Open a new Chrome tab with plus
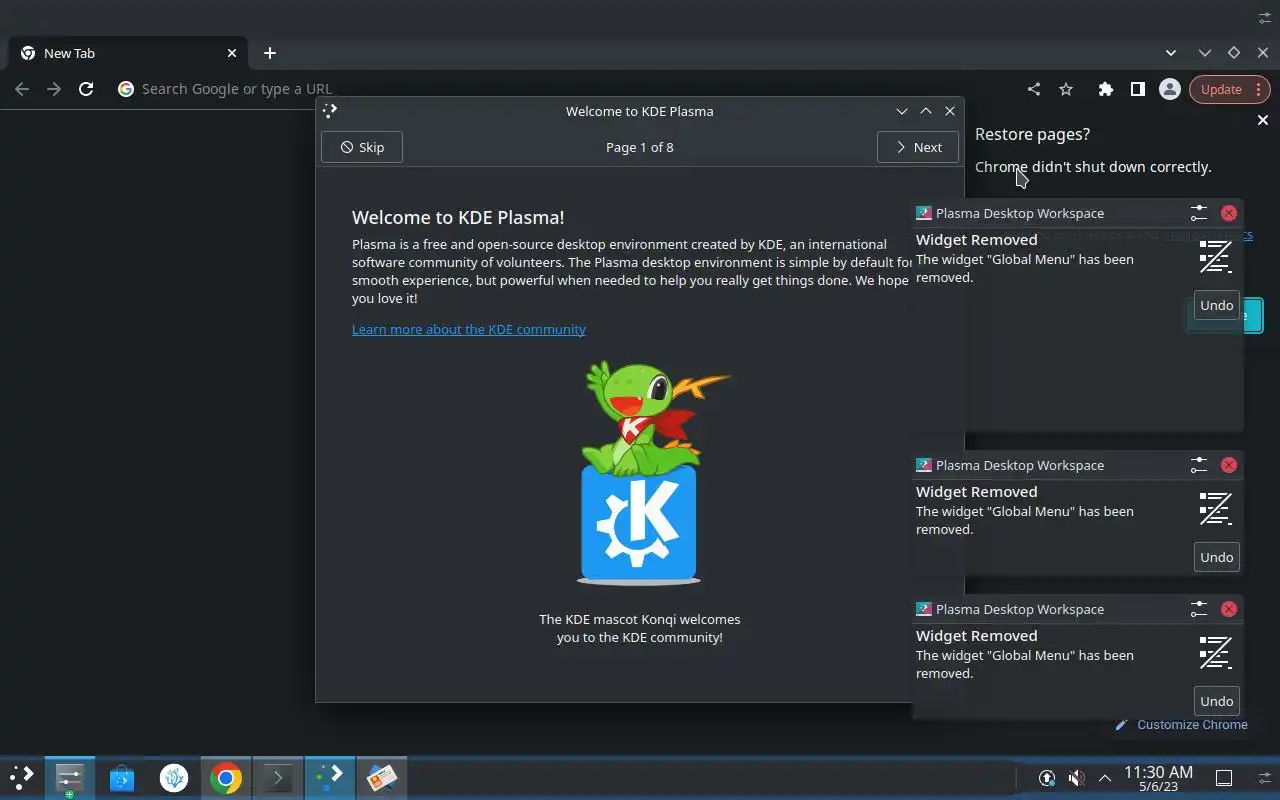 click(269, 53)
